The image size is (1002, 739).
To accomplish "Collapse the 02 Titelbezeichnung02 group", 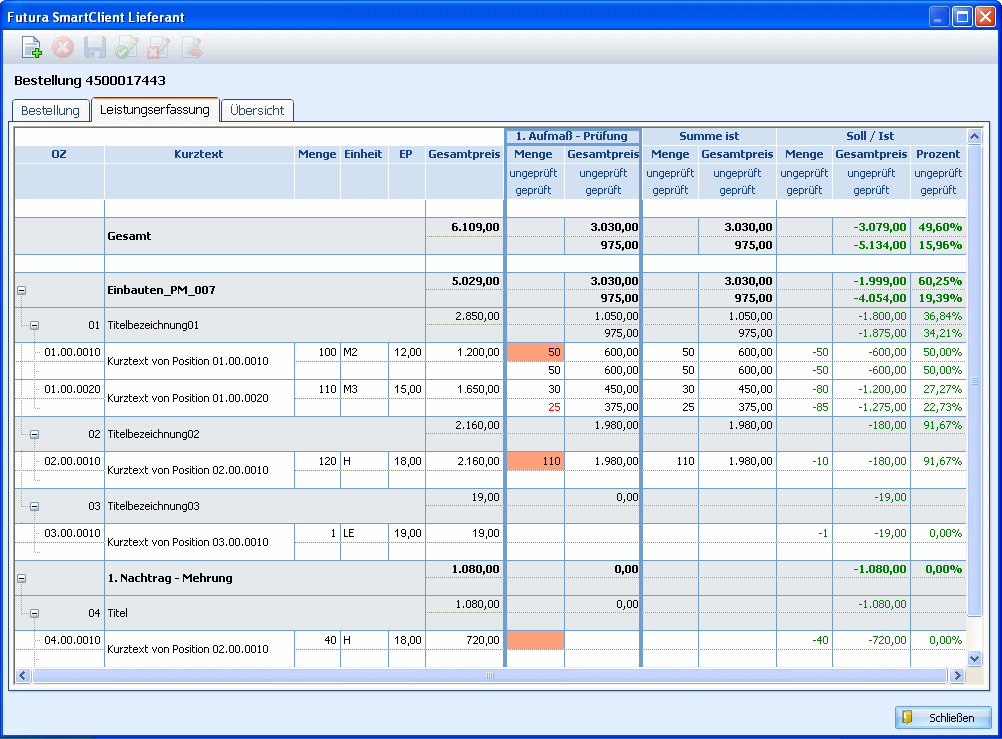I will point(34,434).
